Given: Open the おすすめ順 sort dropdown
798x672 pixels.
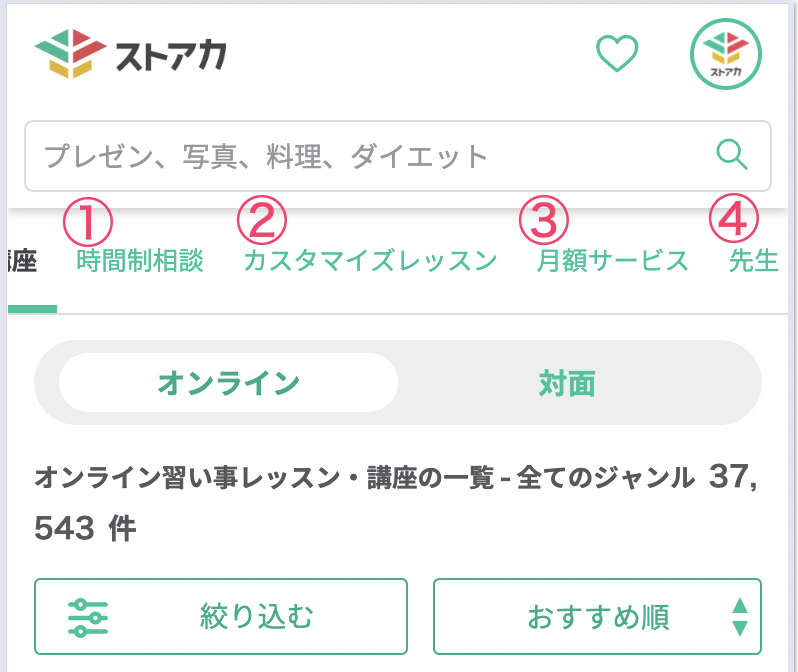Looking at the screenshot, I should pyautogui.click(x=597, y=617).
